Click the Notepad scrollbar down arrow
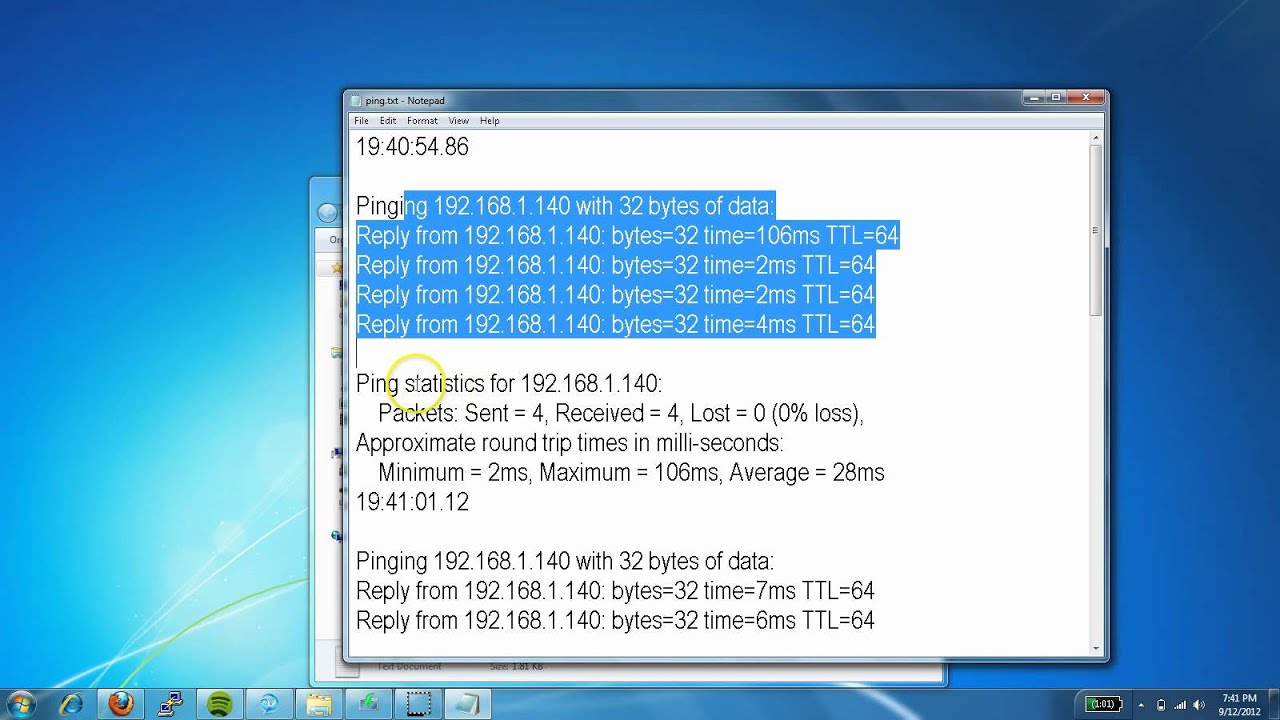Viewport: 1280px width, 720px height. pos(1095,648)
